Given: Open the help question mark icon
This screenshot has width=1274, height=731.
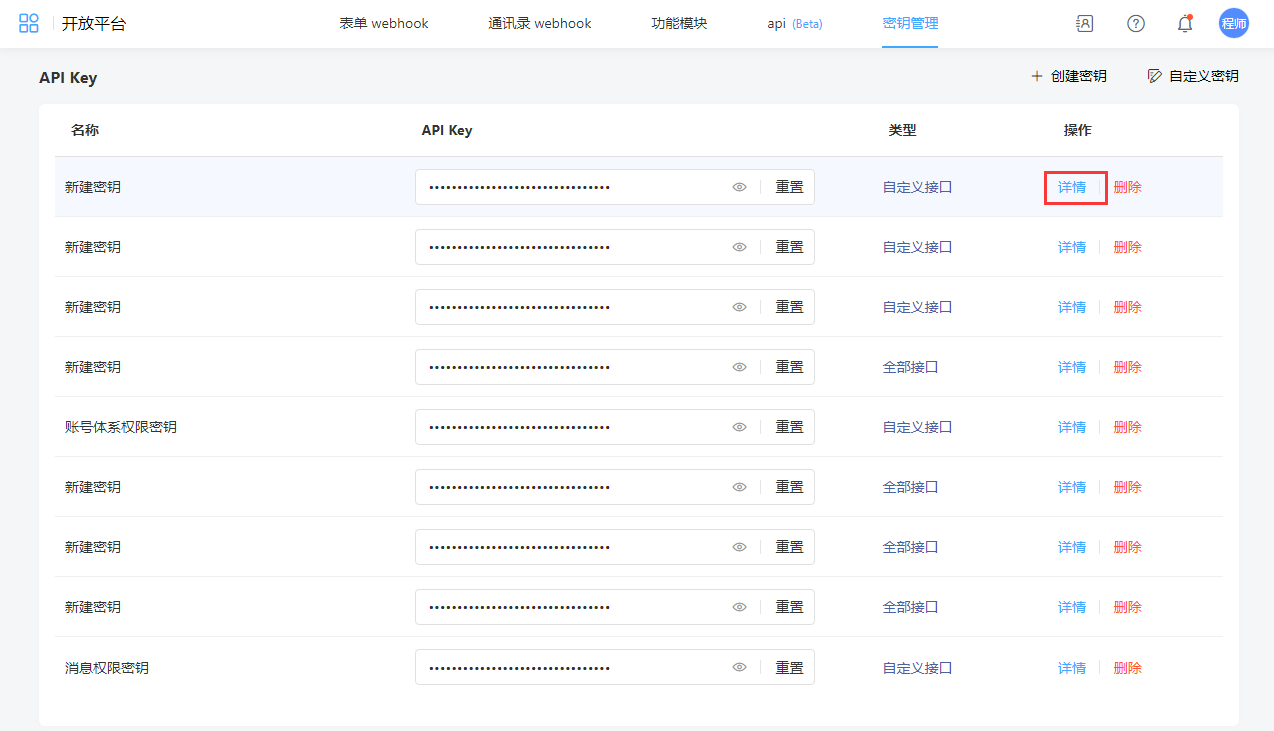Looking at the screenshot, I should click(x=1136, y=24).
